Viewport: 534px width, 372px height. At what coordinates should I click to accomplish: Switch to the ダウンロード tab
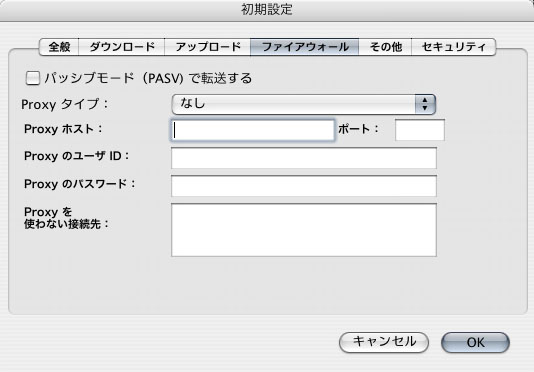click(x=122, y=47)
